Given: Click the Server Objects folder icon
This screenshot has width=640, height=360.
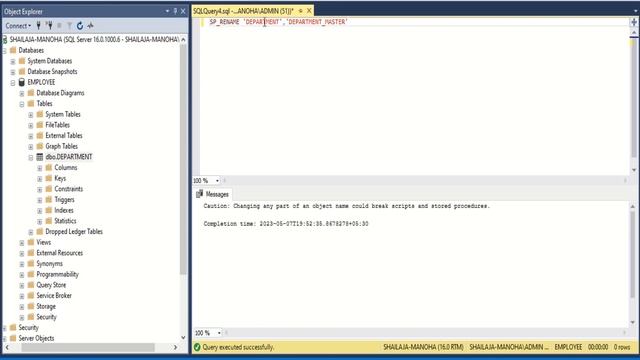Looking at the screenshot, I should tap(13, 338).
